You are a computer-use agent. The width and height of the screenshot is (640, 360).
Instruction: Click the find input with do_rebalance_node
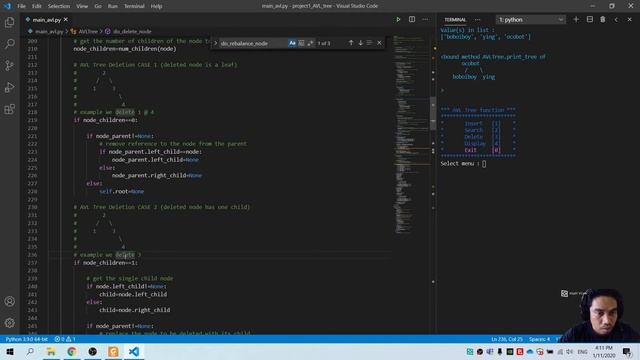253,43
